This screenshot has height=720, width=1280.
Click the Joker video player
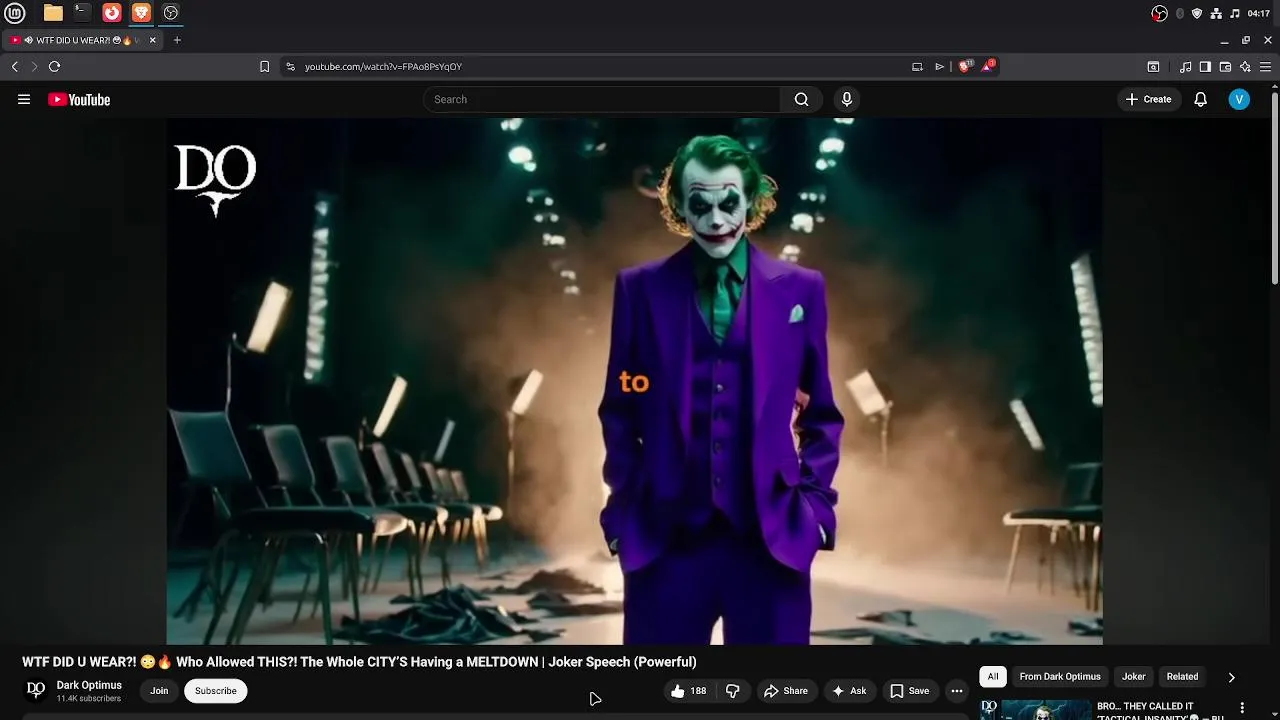(x=634, y=381)
